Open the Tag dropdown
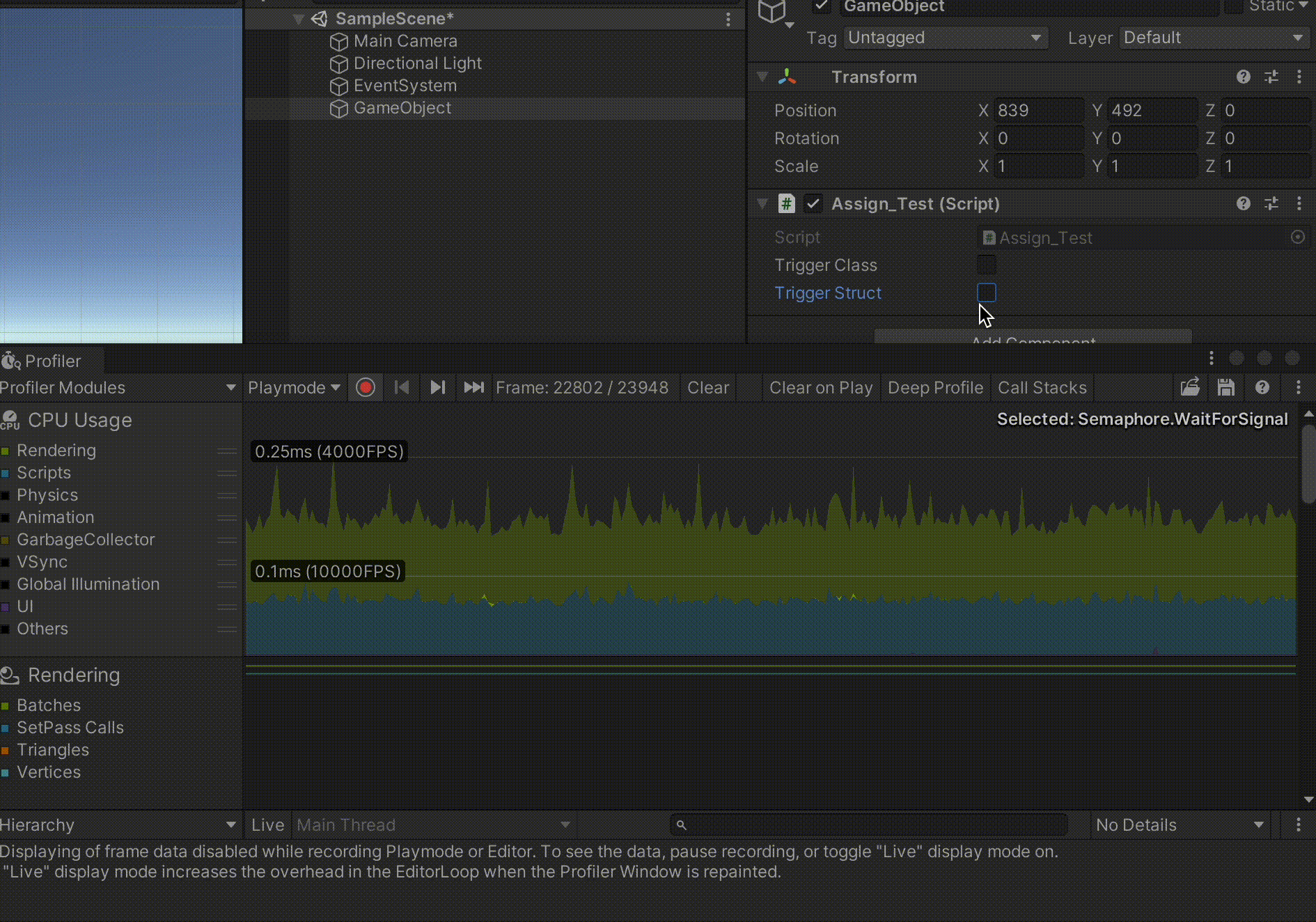 coord(946,38)
